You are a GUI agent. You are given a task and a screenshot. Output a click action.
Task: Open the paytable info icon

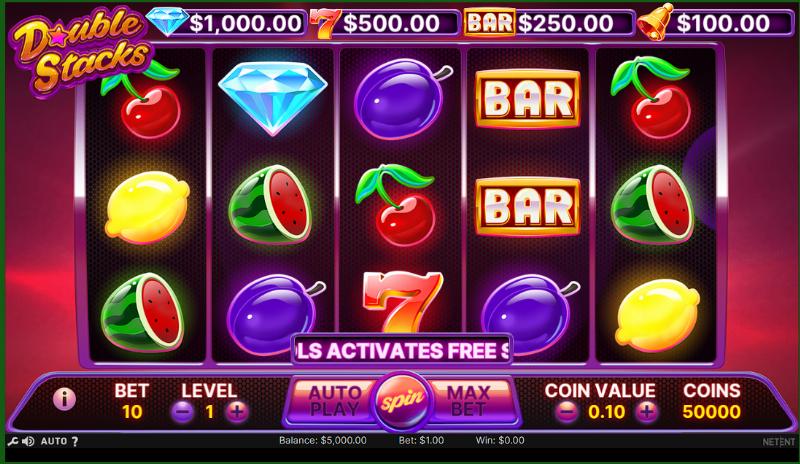coord(64,399)
